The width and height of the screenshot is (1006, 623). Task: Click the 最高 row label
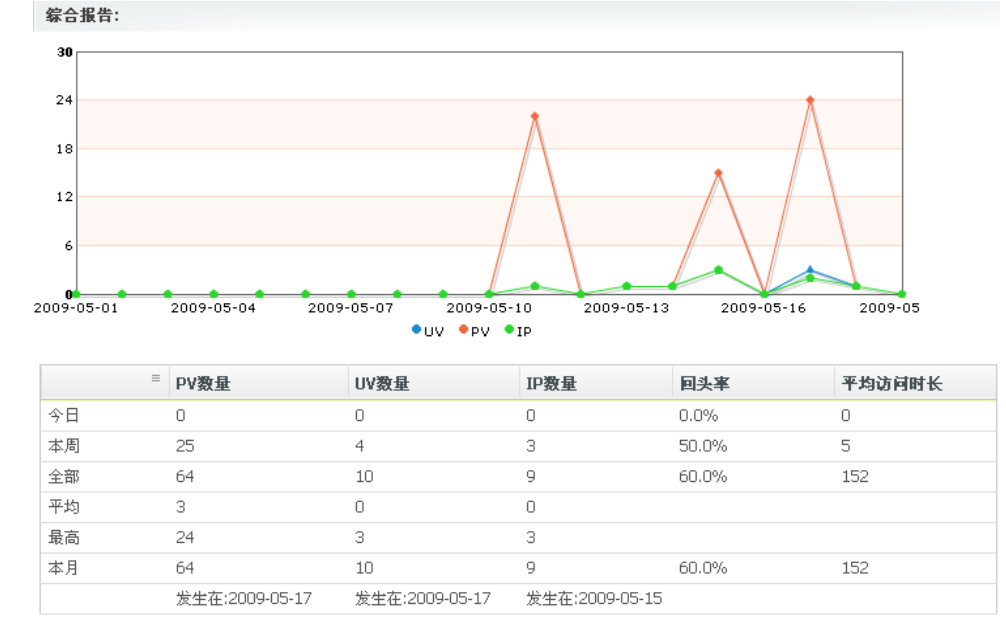tap(64, 538)
